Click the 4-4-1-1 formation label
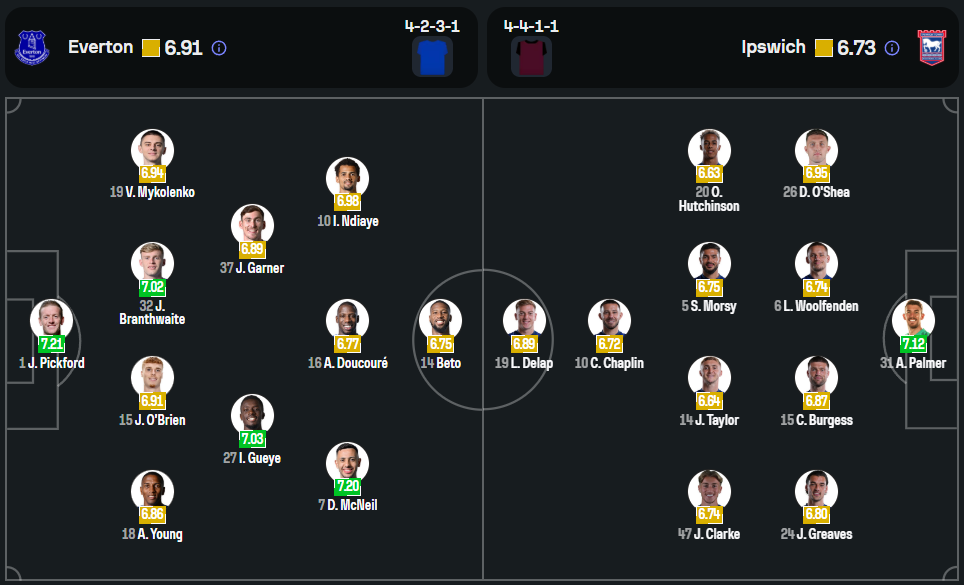This screenshot has height=585, width=964. point(531,26)
